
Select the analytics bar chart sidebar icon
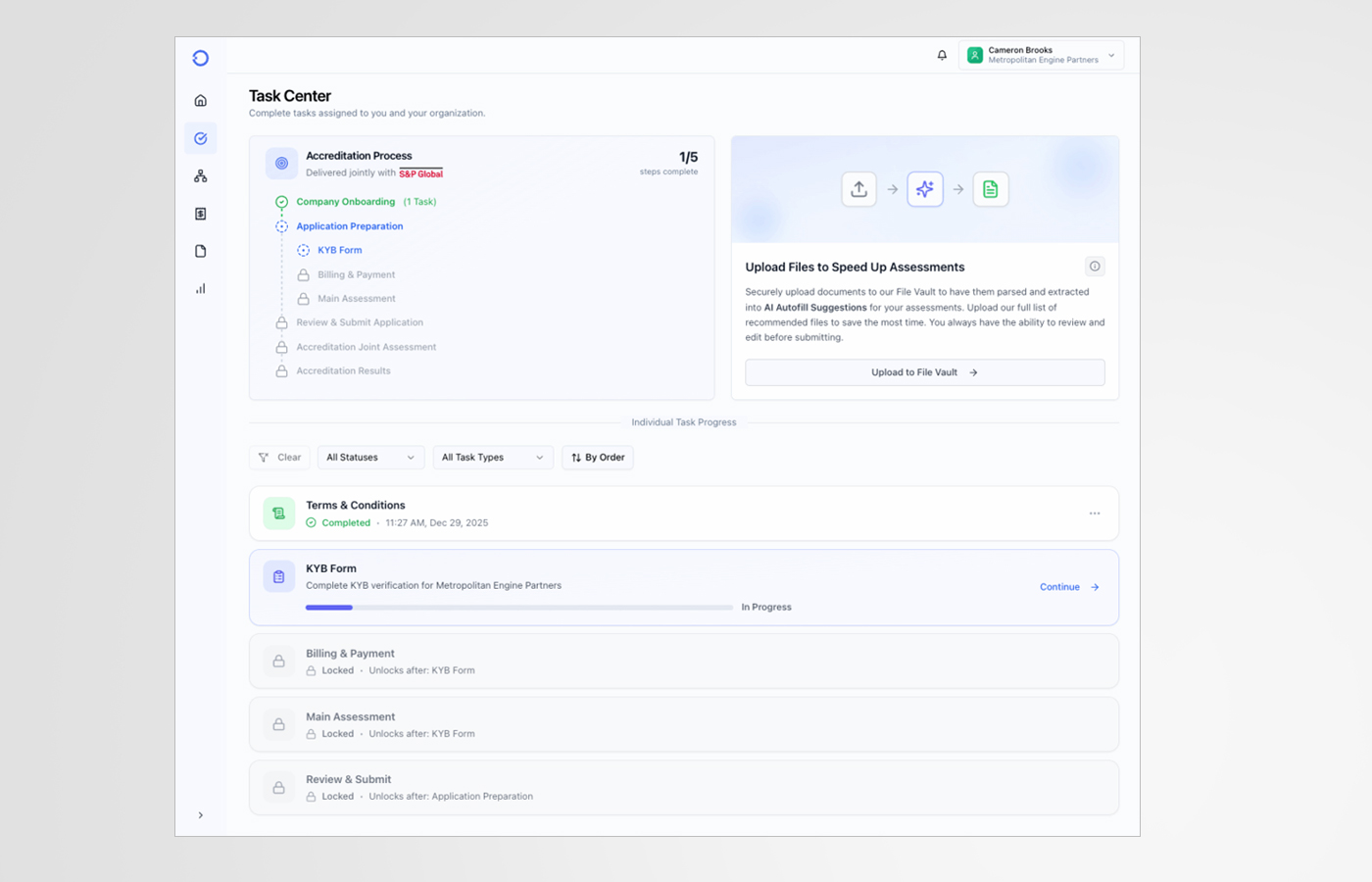point(200,288)
